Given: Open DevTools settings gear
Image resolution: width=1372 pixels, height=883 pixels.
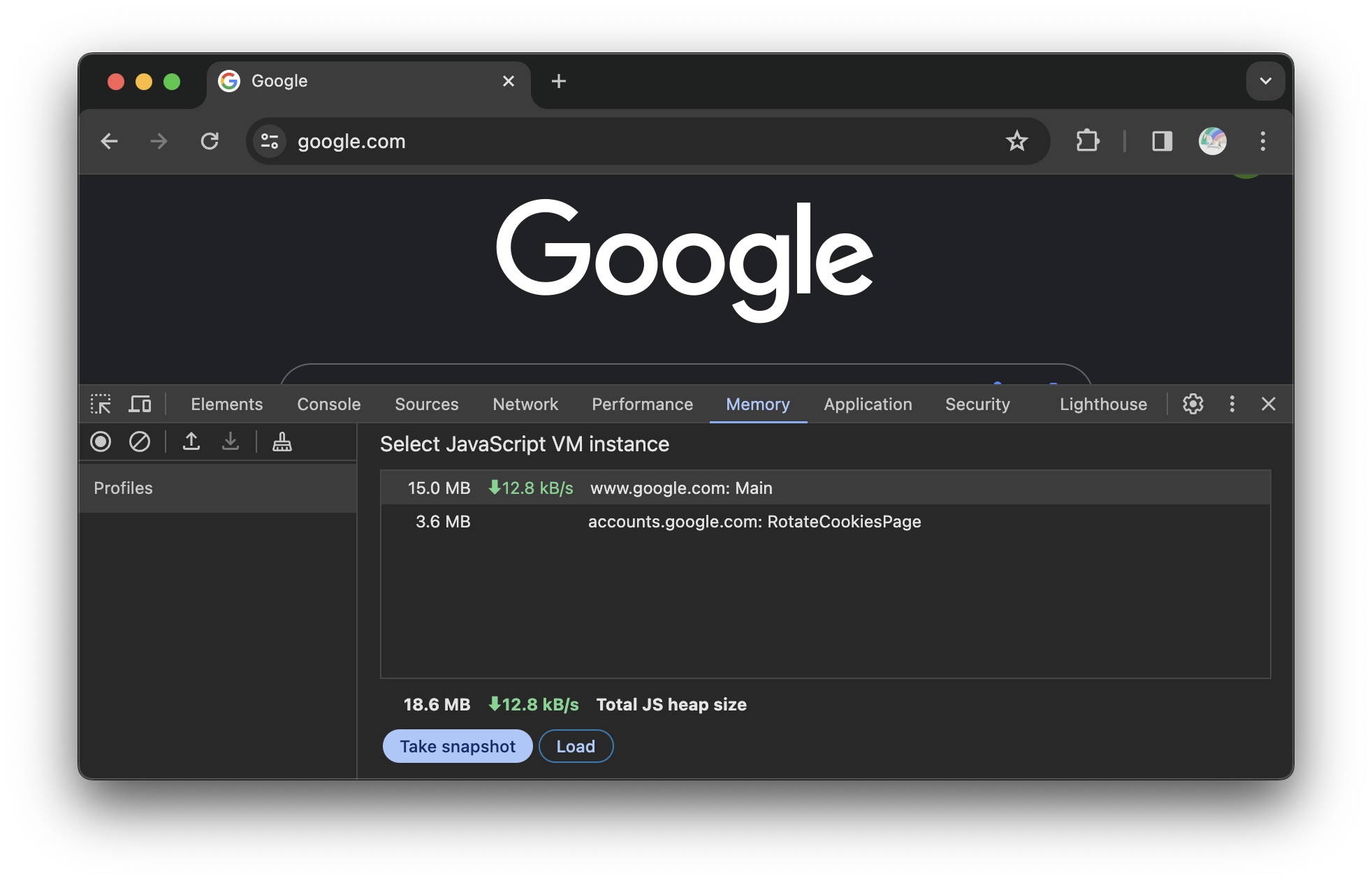Looking at the screenshot, I should [1192, 404].
